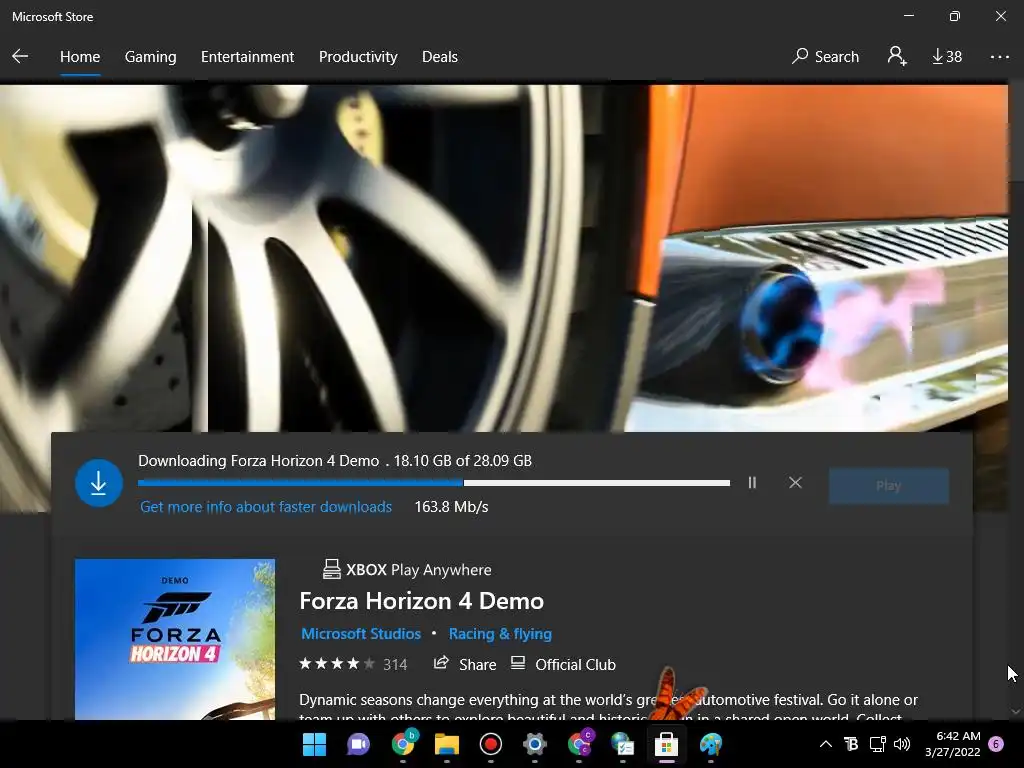
Task: Click the Xbox Play Anywhere label
Action: click(x=407, y=569)
